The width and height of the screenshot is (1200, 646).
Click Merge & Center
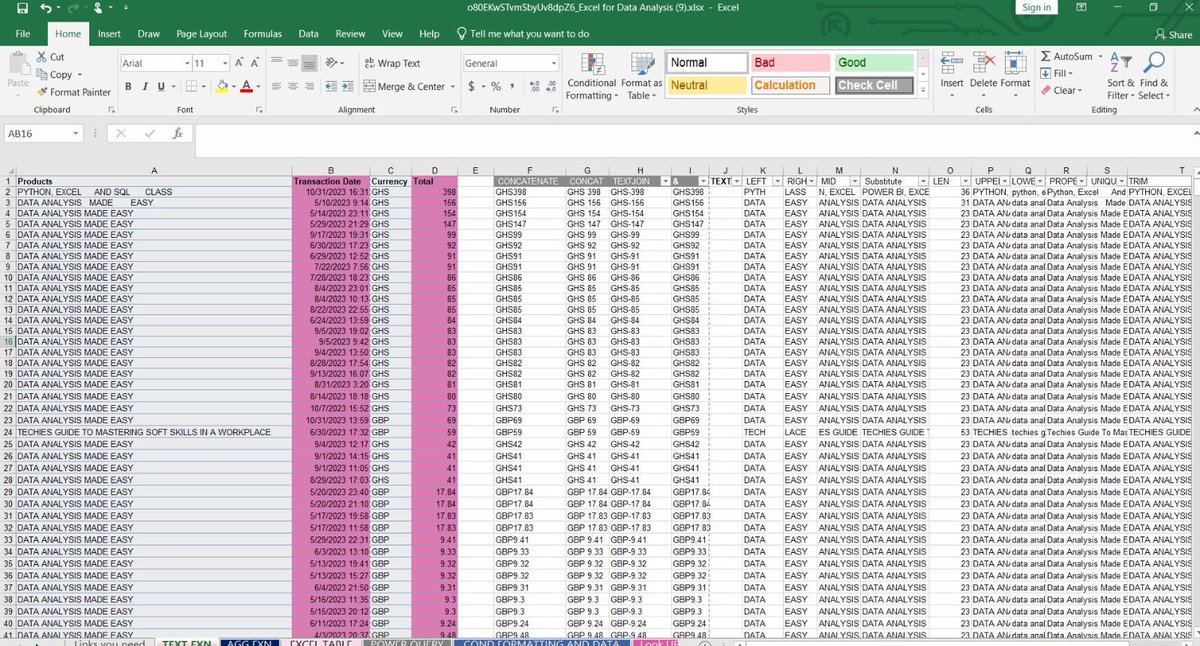pos(405,87)
